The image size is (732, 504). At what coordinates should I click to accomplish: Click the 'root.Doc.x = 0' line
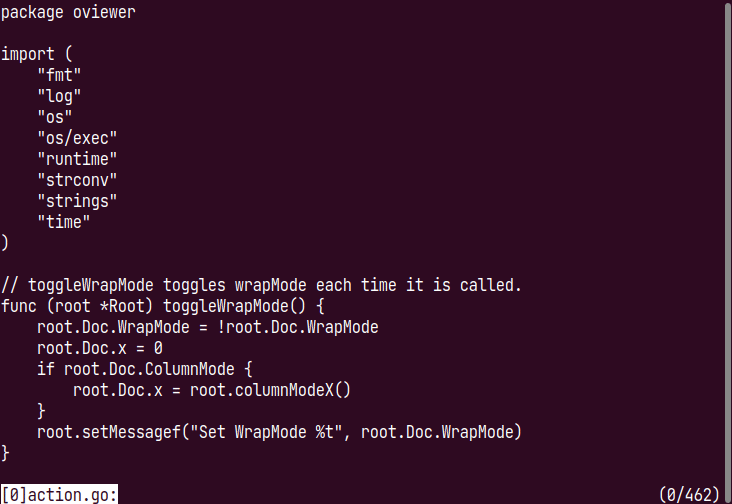(100, 348)
